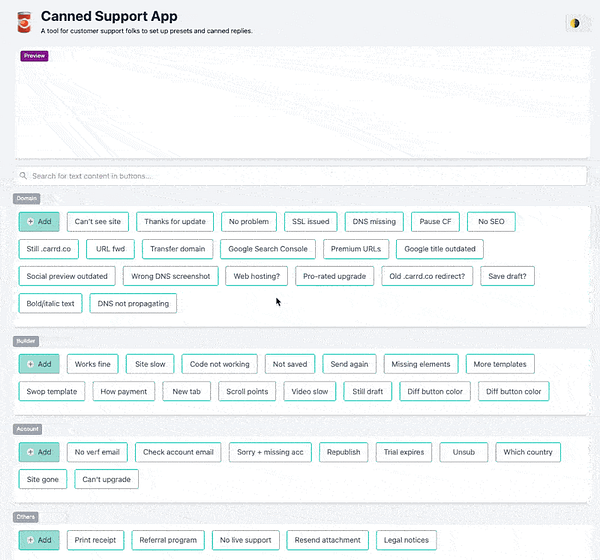Choose the Social preview outdated reply
The height and width of the screenshot is (560, 600).
(67, 276)
